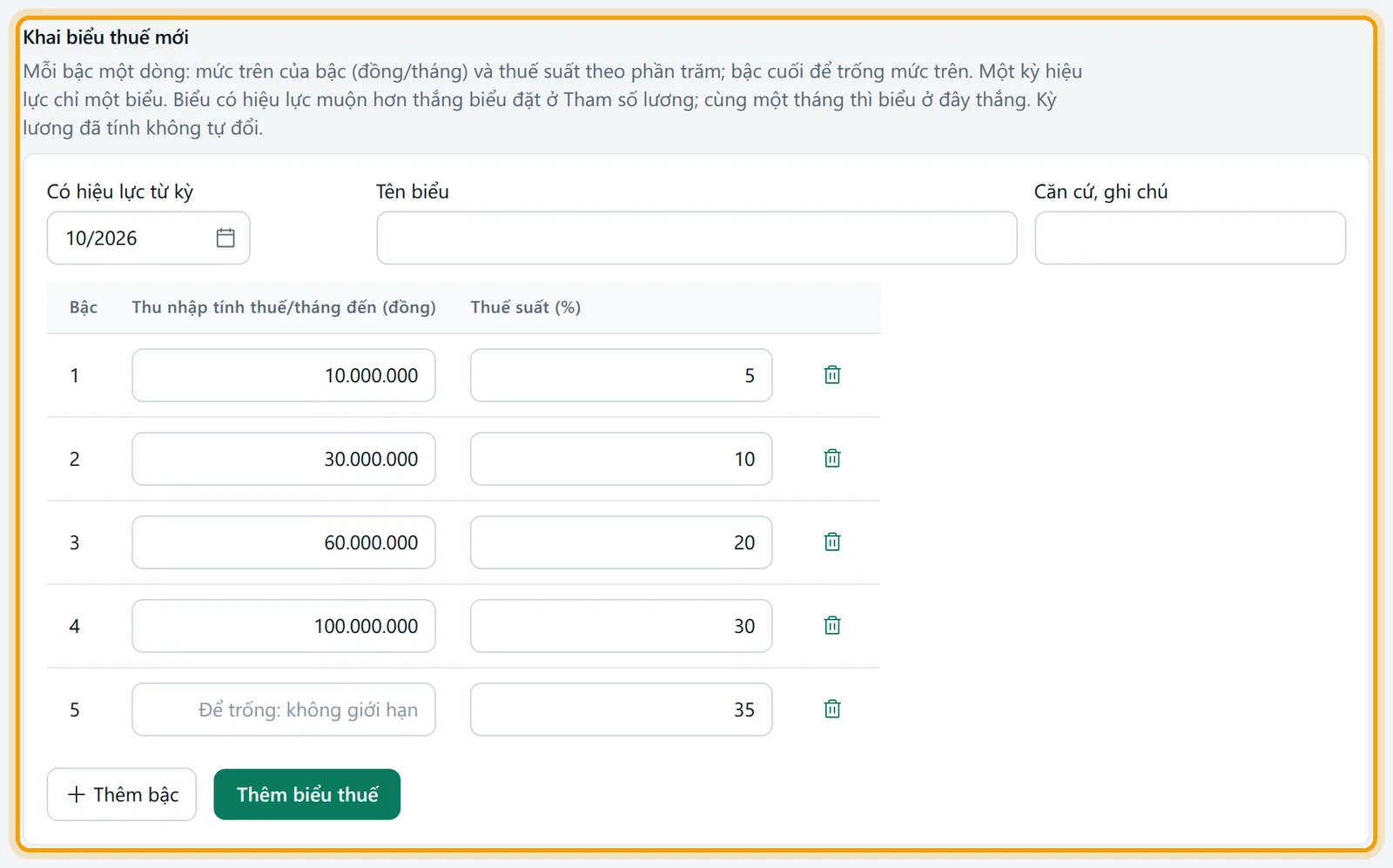
Task: Click 'Thu nhập tính thuế/tháng đến (đồng)' header
Action: click(x=284, y=307)
